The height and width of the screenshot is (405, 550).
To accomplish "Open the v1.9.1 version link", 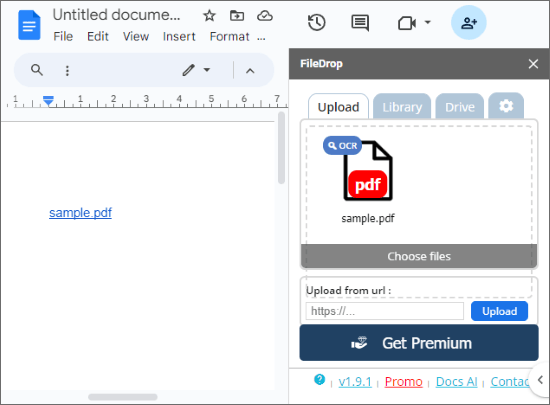I will click(355, 382).
